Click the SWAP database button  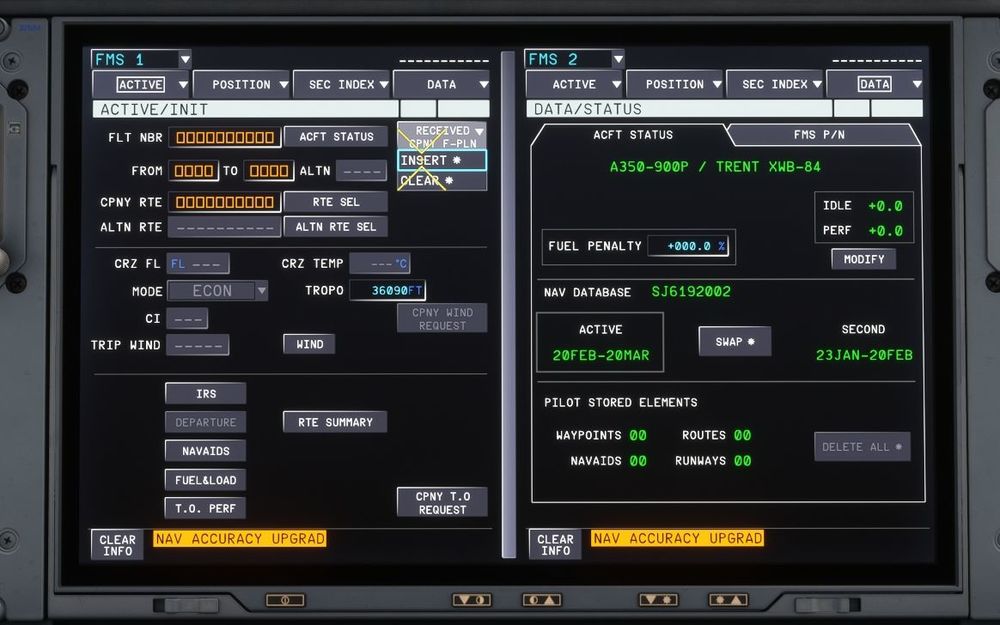[x=734, y=342]
